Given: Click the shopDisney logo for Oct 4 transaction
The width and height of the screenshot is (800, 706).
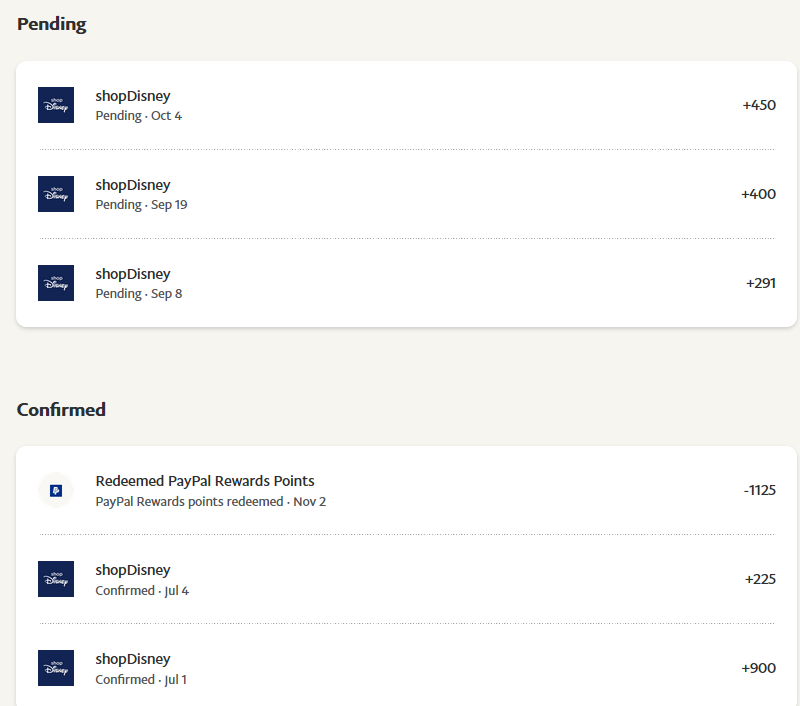Looking at the screenshot, I should coord(56,105).
